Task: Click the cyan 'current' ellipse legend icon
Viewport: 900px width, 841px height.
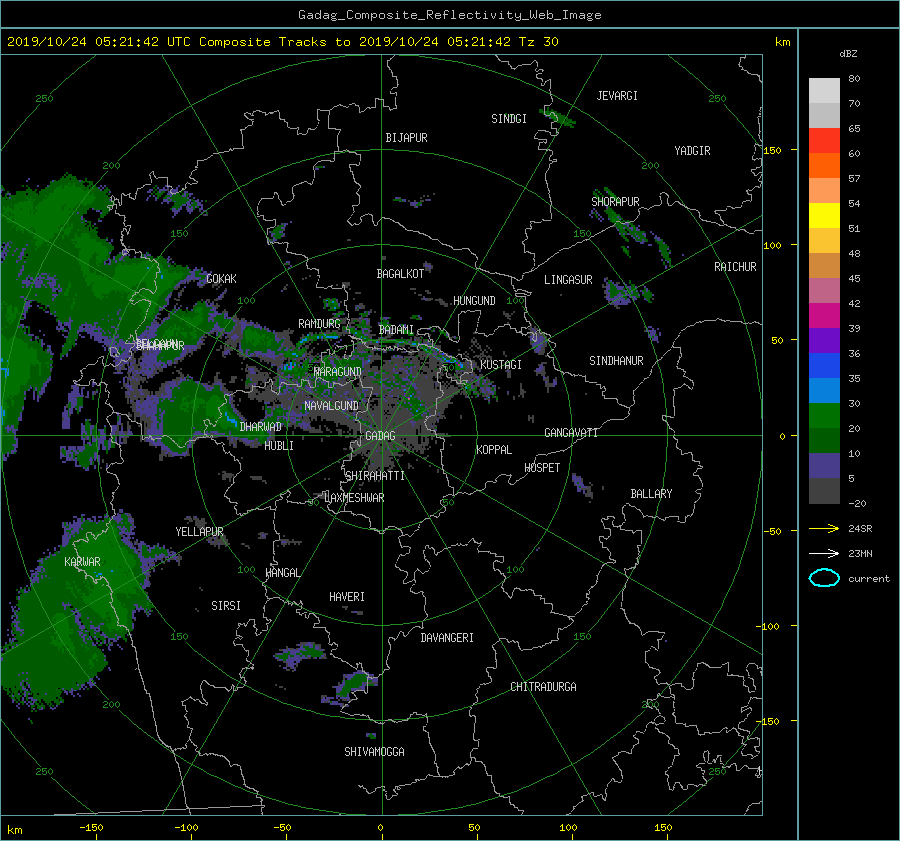Action: click(824, 578)
